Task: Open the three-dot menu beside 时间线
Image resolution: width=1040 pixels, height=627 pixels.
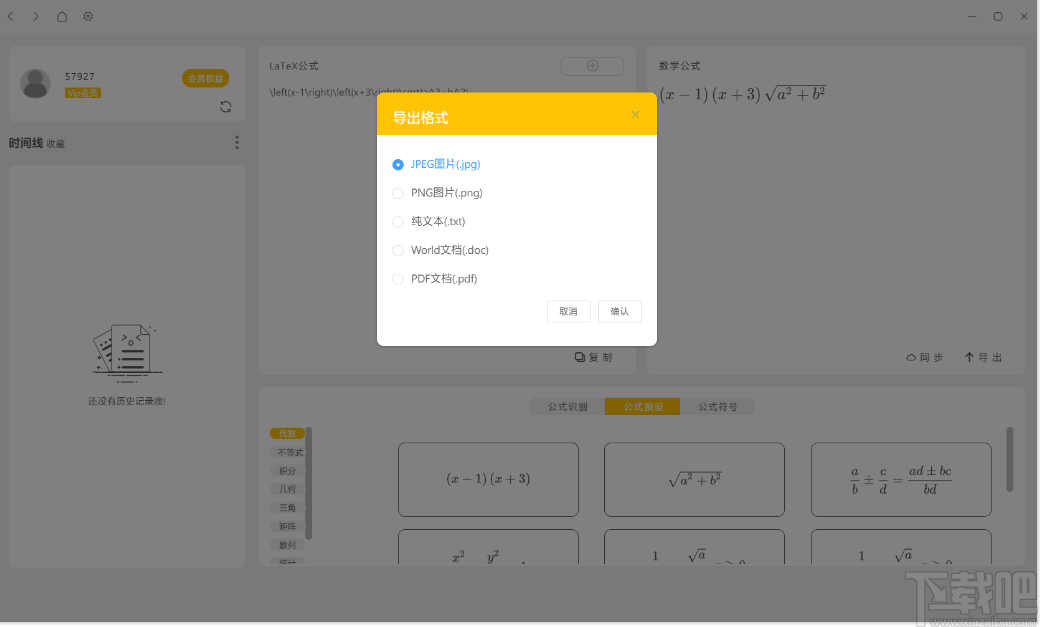Action: point(237,142)
